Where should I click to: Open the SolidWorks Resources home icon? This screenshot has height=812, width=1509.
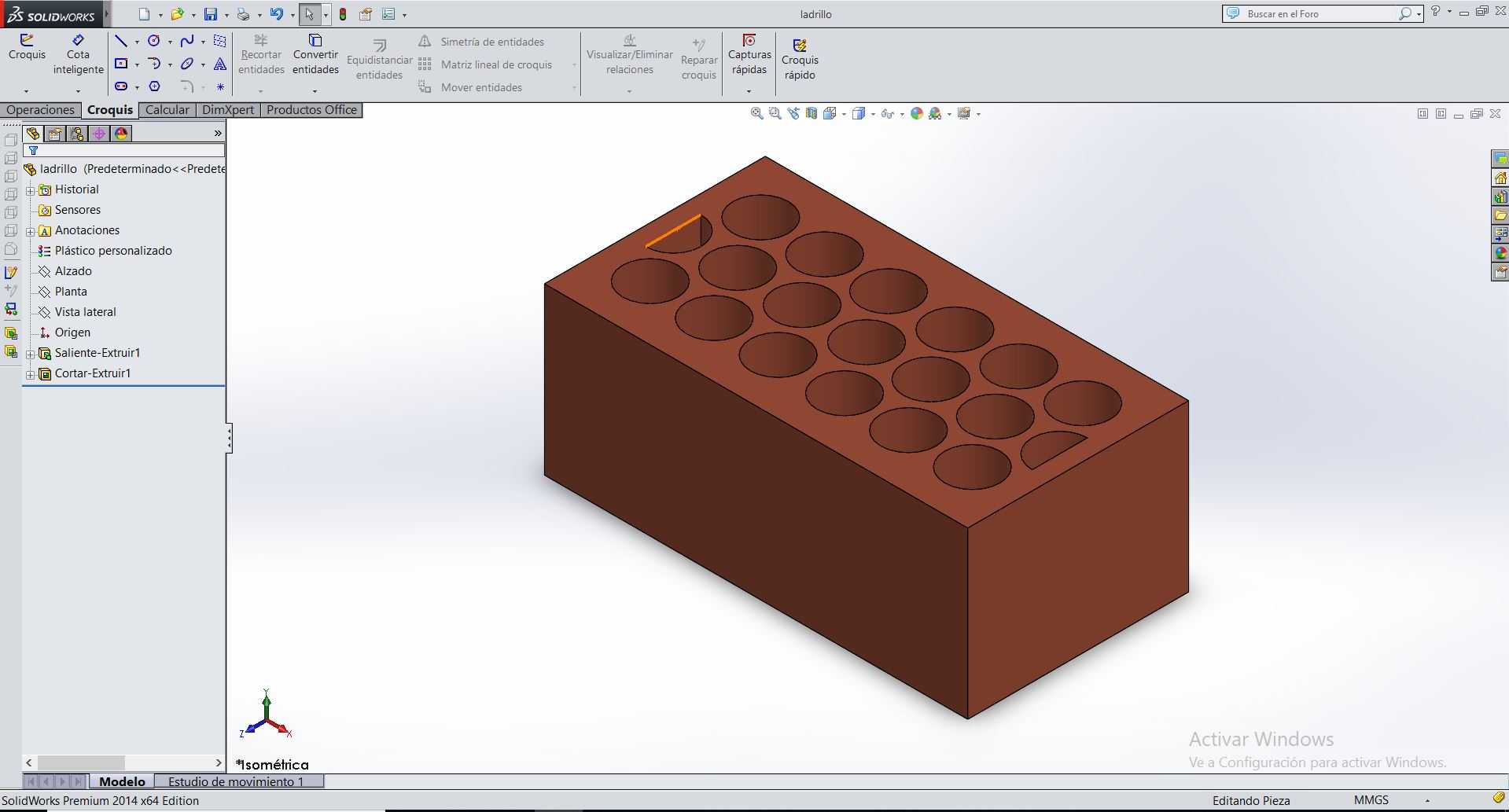point(1500,178)
